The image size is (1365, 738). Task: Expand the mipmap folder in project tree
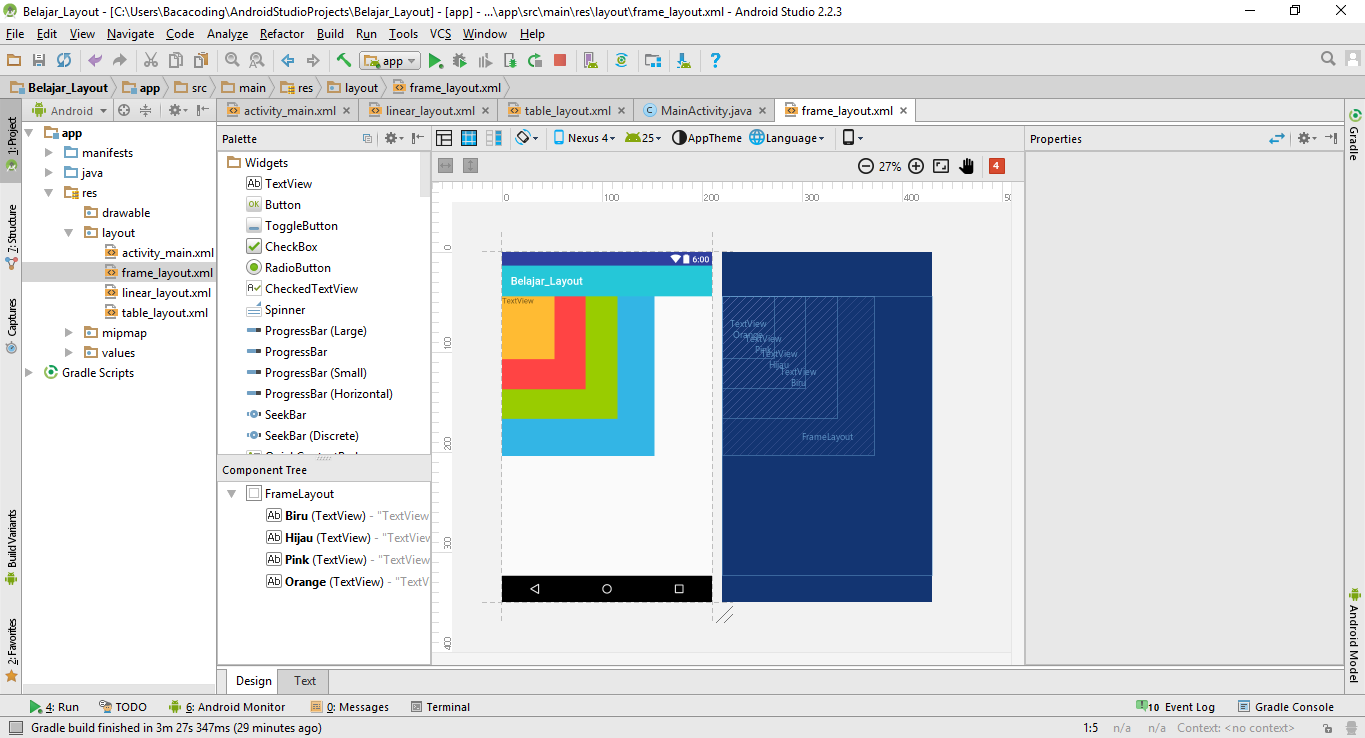pyautogui.click(x=68, y=333)
